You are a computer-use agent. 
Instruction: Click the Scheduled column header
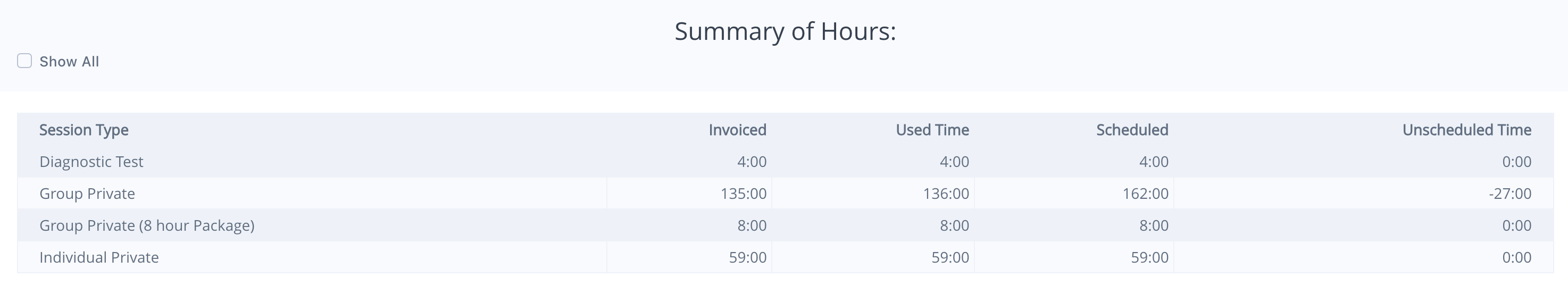(x=1132, y=130)
